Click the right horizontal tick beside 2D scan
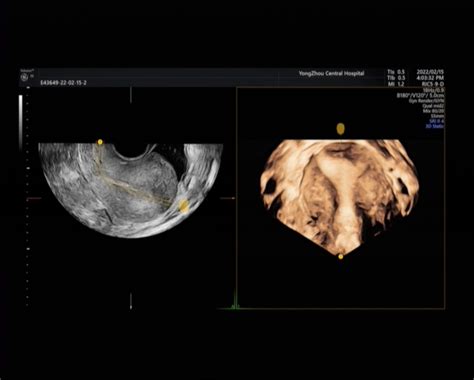 pos(228,198)
